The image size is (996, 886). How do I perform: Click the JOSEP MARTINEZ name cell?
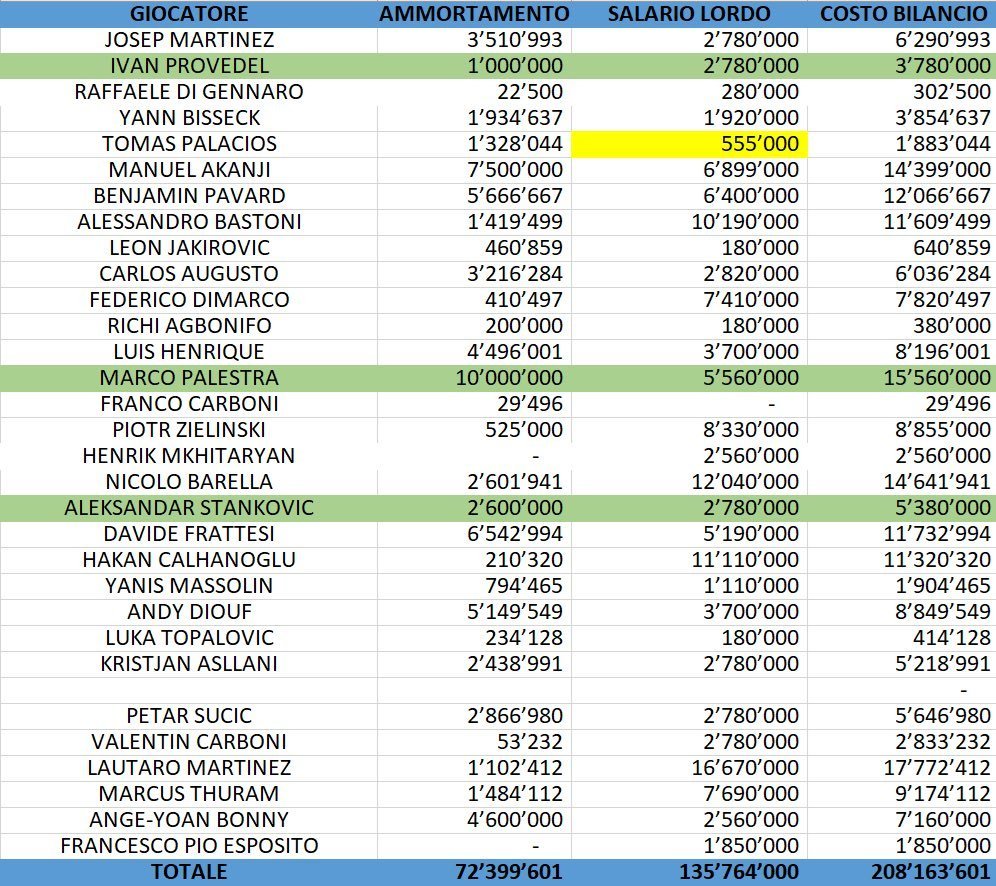click(189, 40)
